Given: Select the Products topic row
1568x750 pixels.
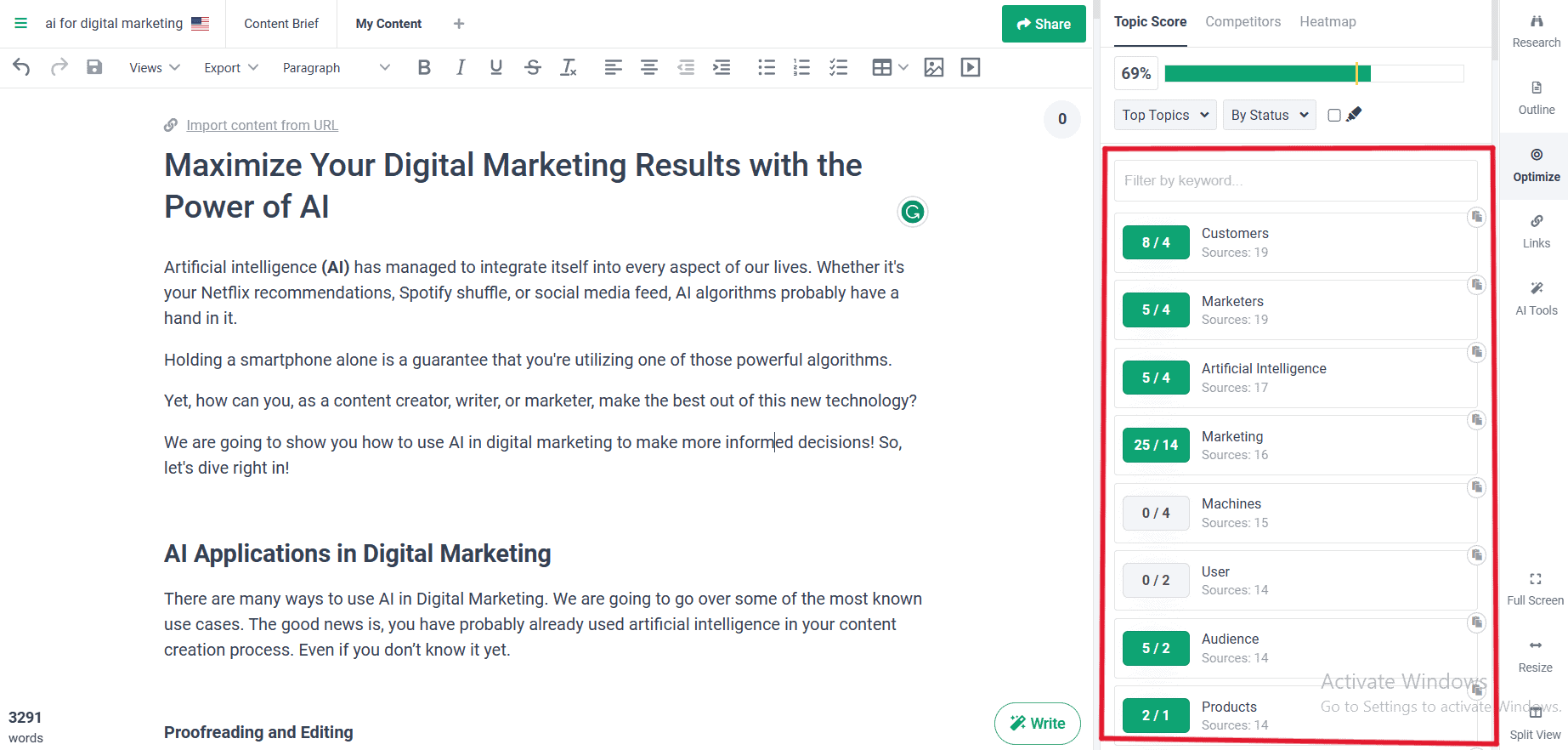Looking at the screenshot, I should click(x=1295, y=715).
